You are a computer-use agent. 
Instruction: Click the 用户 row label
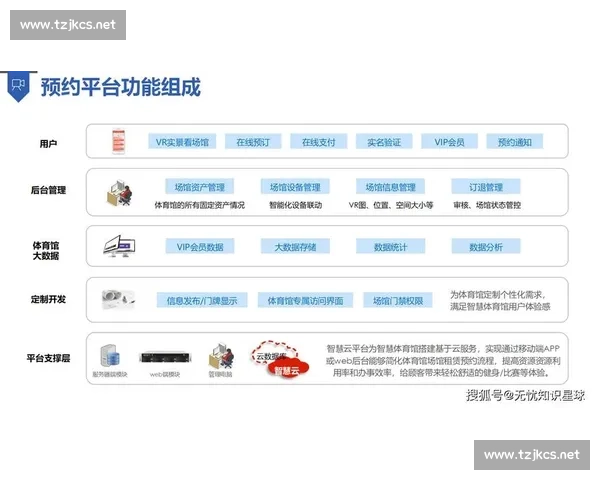[48, 144]
